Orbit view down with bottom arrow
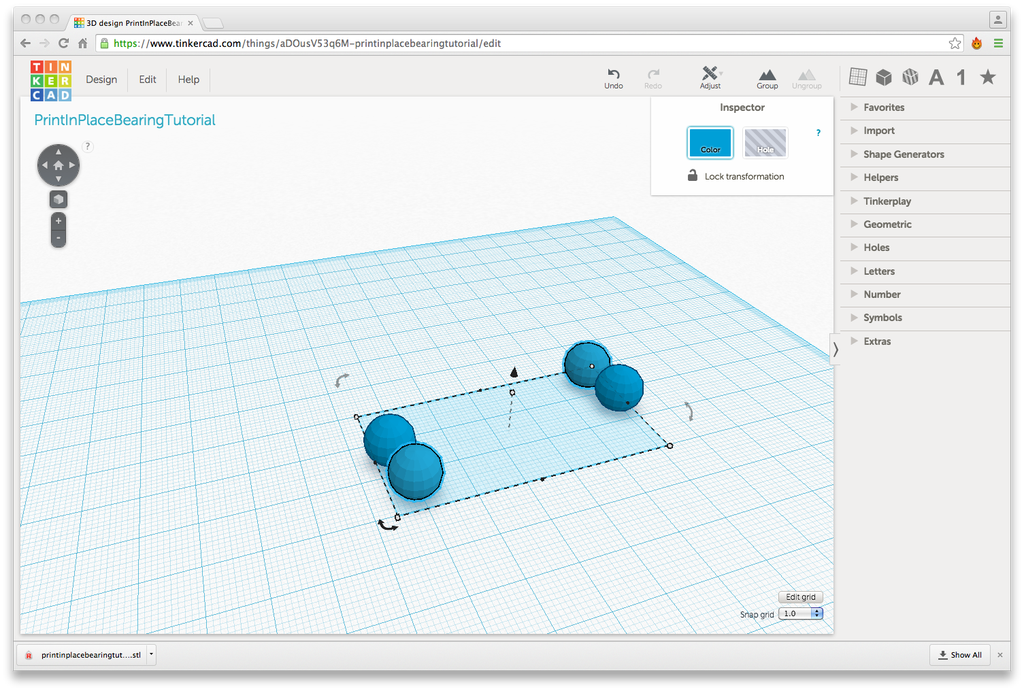The width and height of the screenshot is (1024, 691). point(58,179)
